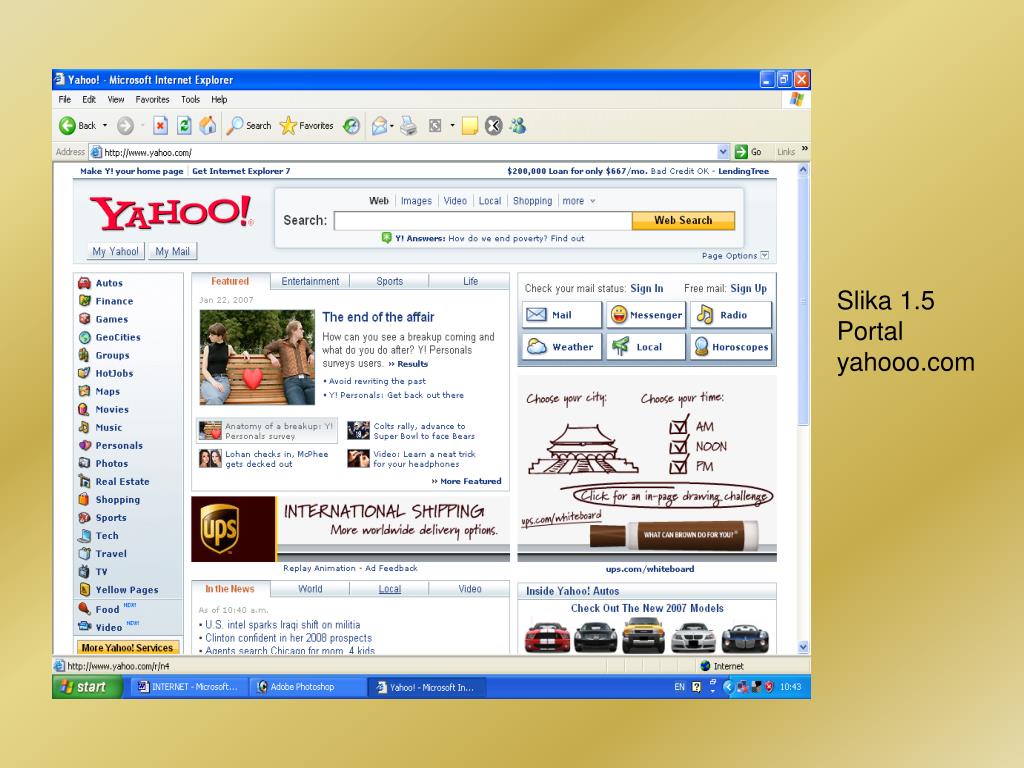Open the Back button history dropdown
1024x768 pixels.
click(105, 125)
